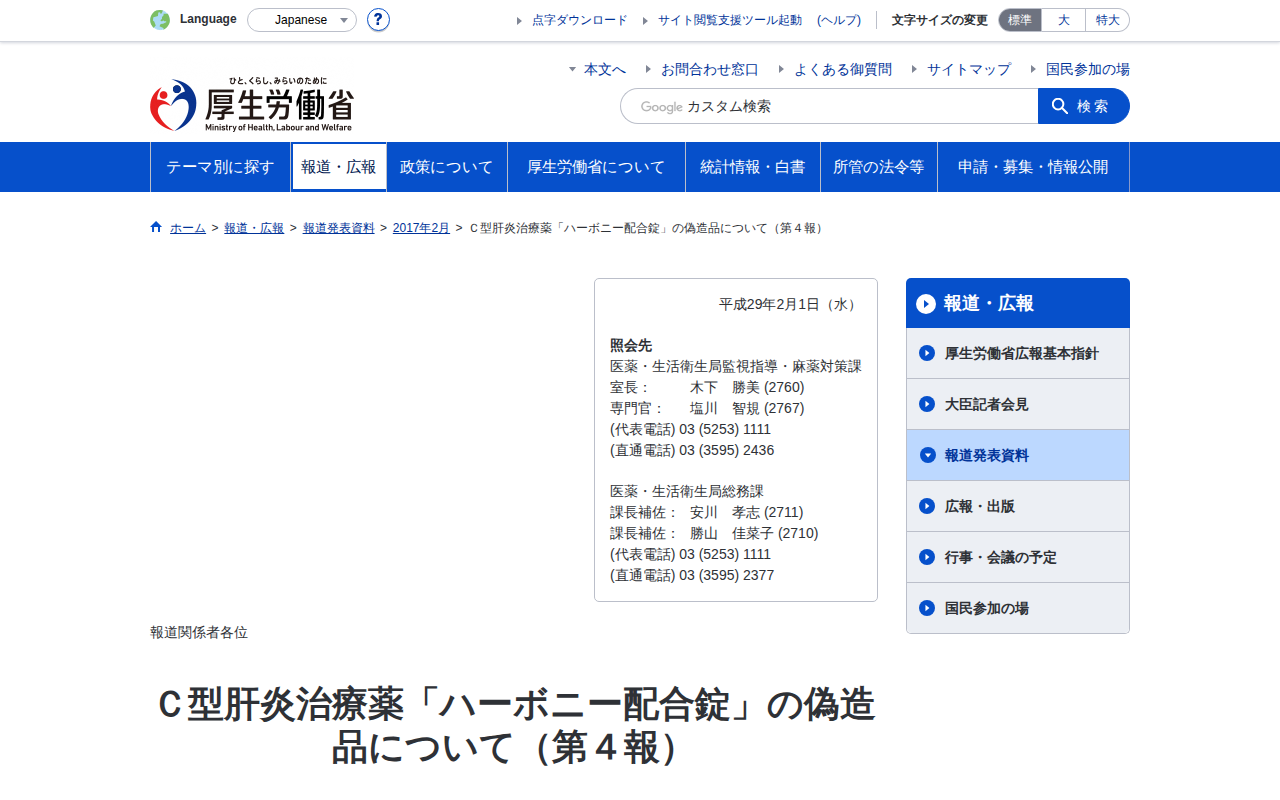
Task: Expand the 本文へ skip link arrow
Action: point(572,69)
